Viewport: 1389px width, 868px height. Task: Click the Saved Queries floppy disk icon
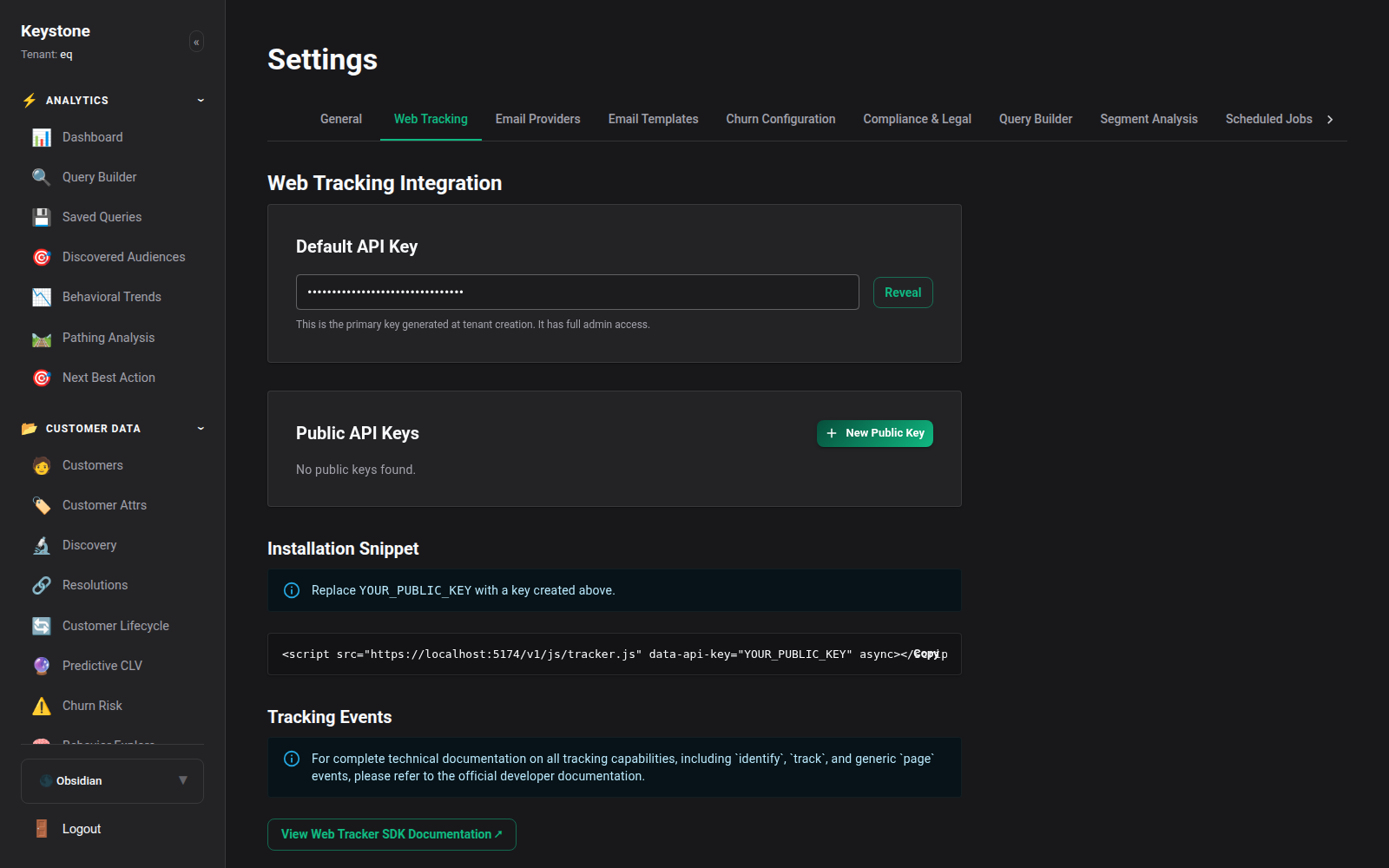click(x=42, y=217)
